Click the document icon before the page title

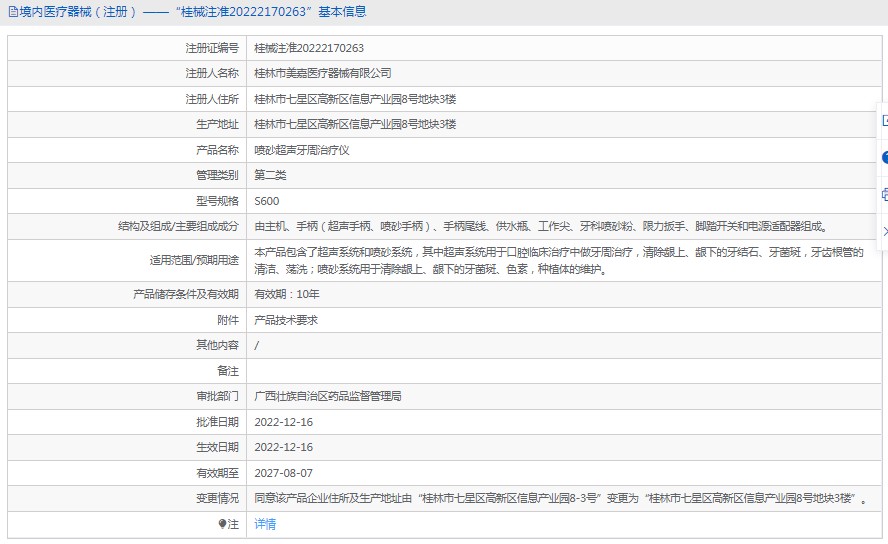13,12
